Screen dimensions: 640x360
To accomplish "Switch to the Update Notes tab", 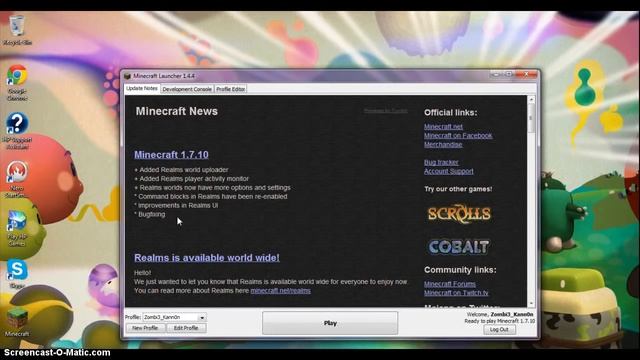I will (x=142, y=88).
